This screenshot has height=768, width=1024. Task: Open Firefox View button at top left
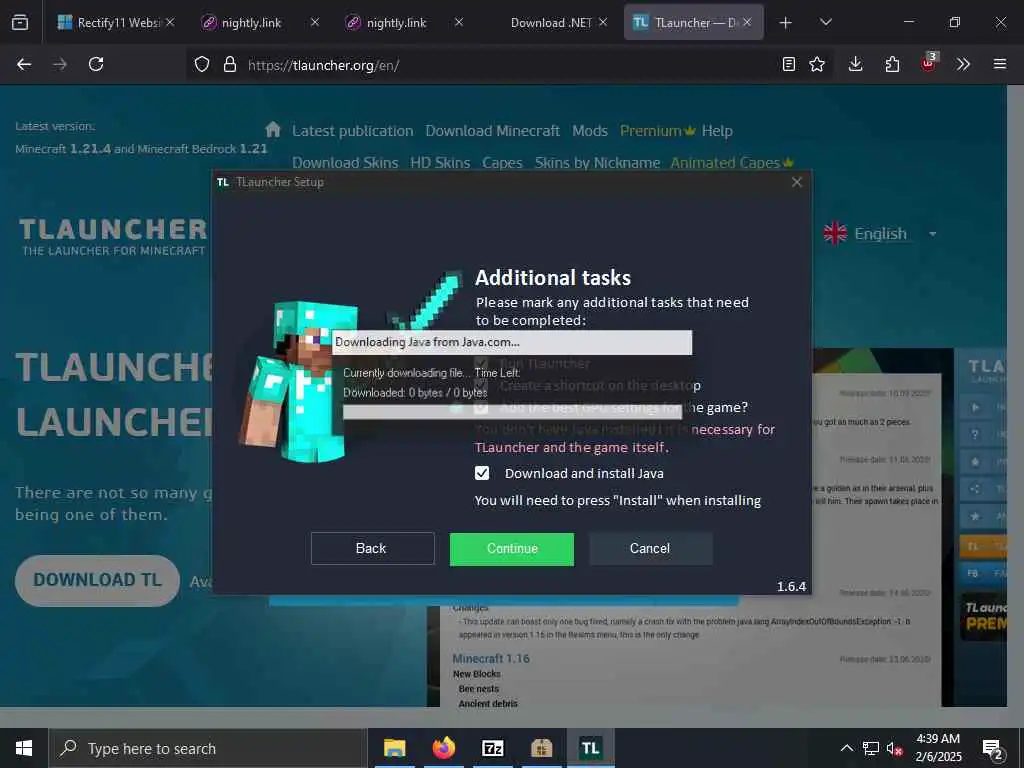point(20,22)
